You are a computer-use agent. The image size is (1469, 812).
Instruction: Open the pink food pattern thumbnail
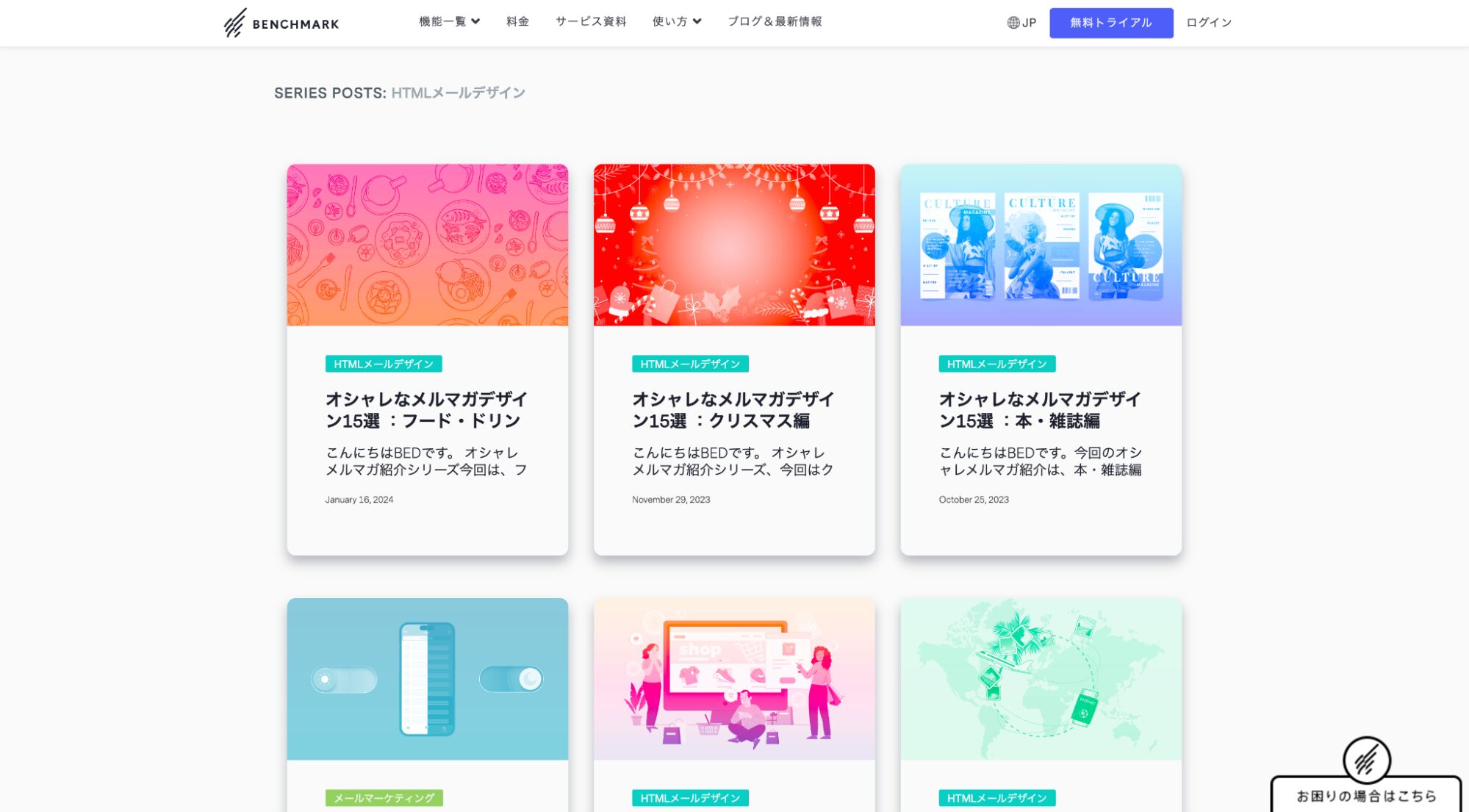coord(427,245)
